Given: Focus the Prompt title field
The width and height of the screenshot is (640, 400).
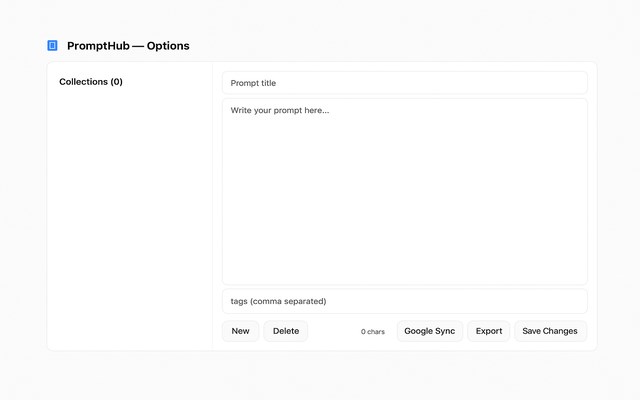Looking at the screenshot, I should [x=404, y=83].
